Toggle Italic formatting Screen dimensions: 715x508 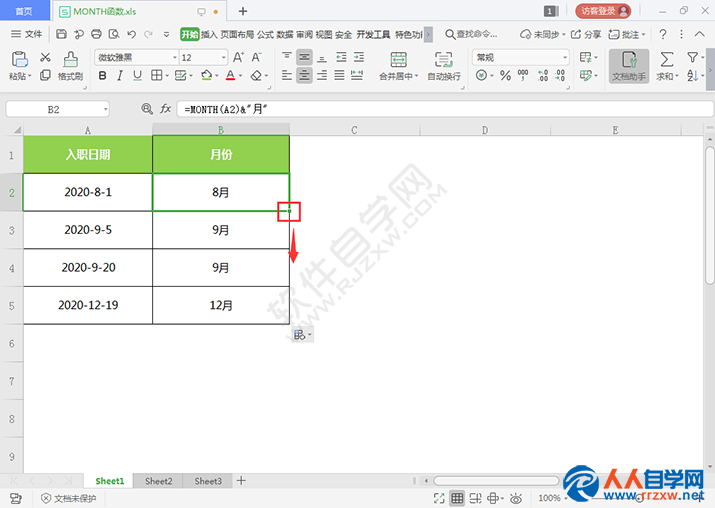120,75
